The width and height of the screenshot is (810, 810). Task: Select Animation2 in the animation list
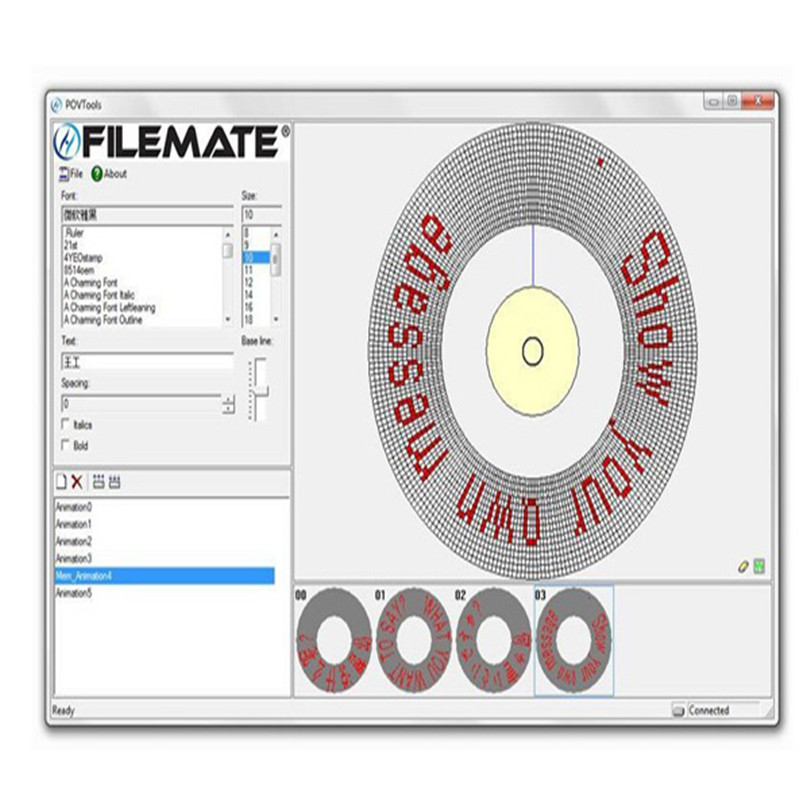pyautogui.click(x=74, y=541)
